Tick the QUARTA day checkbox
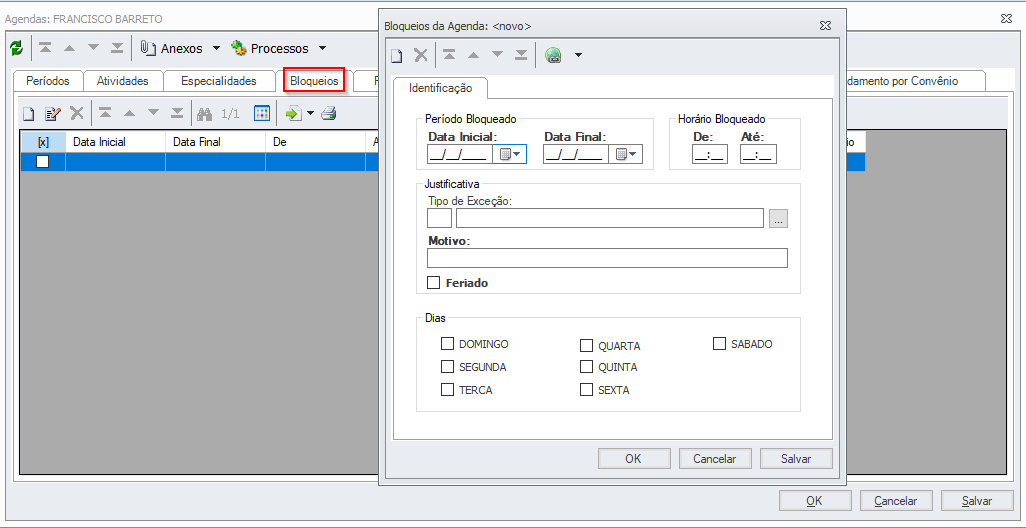Viewport: 1026px width, 528px height. tap(586, 345)
